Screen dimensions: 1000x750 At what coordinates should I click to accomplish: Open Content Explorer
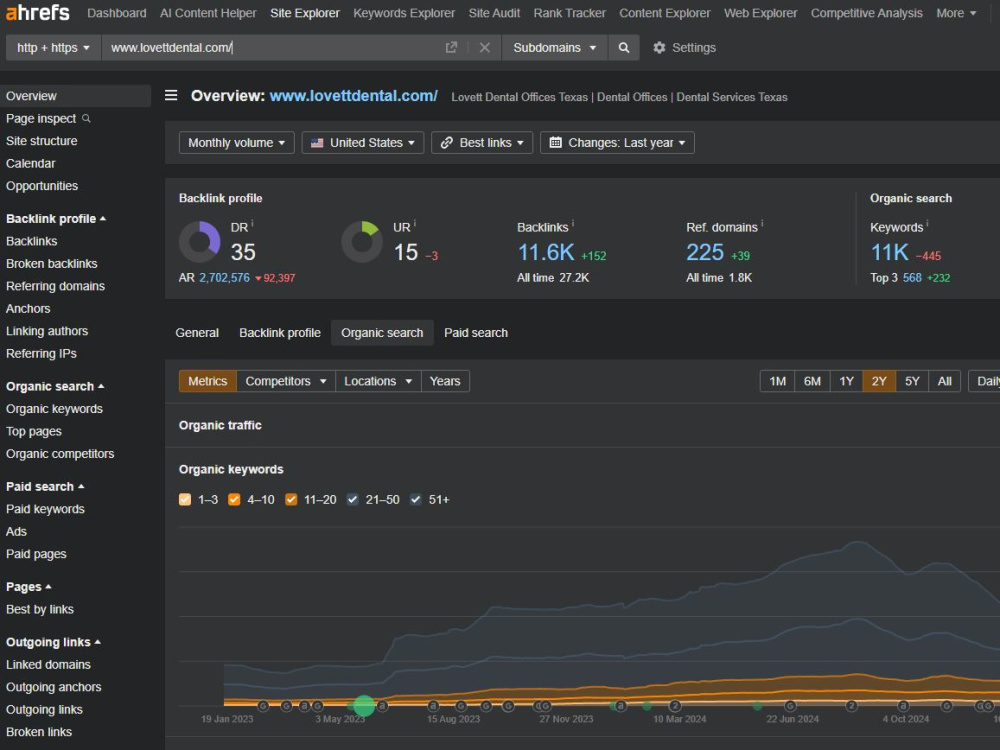click(x=665, y=13)
